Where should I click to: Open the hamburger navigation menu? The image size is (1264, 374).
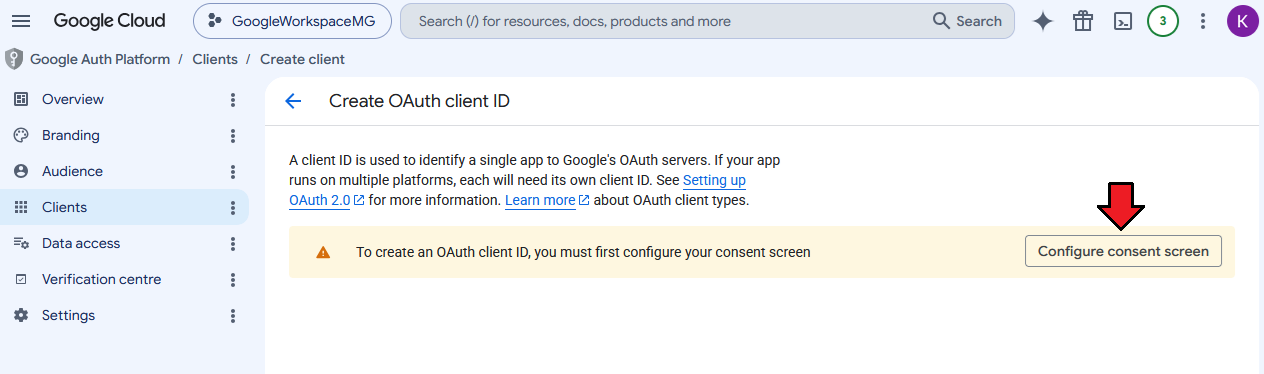(21, 21)
